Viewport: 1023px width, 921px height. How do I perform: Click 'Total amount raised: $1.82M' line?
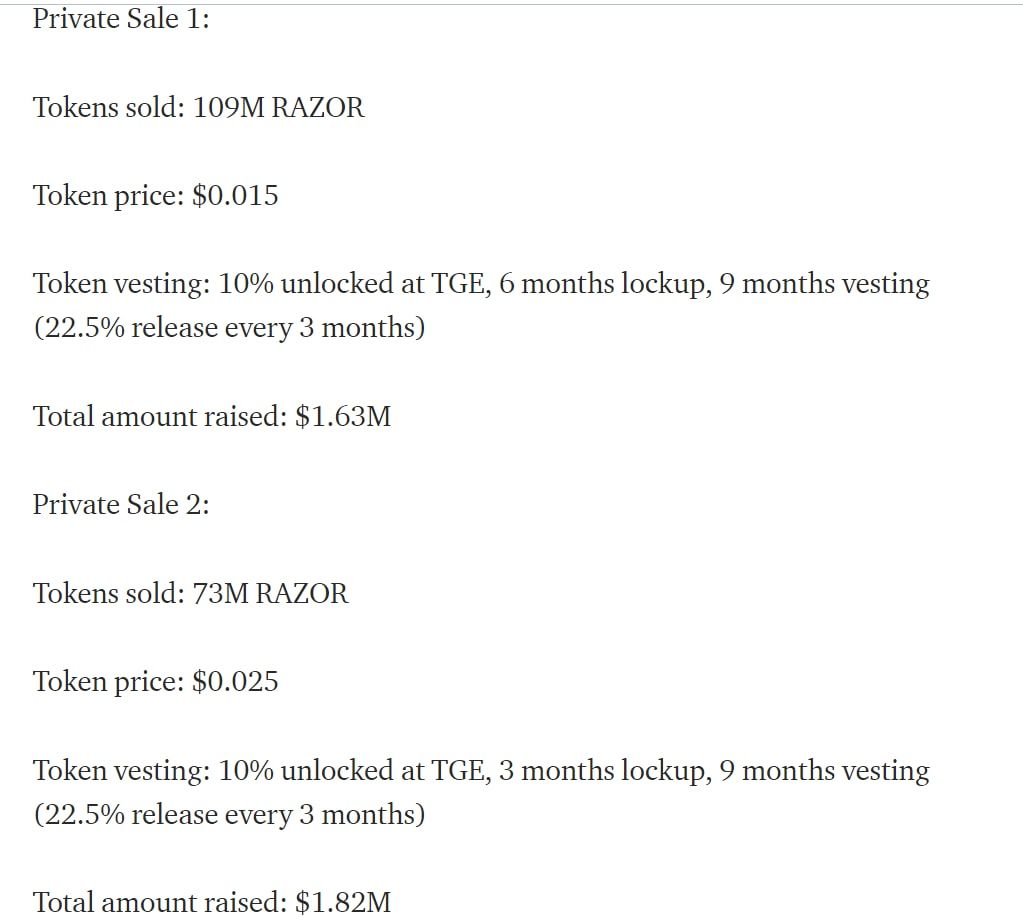pyautogui.click(x=212, y=903)
